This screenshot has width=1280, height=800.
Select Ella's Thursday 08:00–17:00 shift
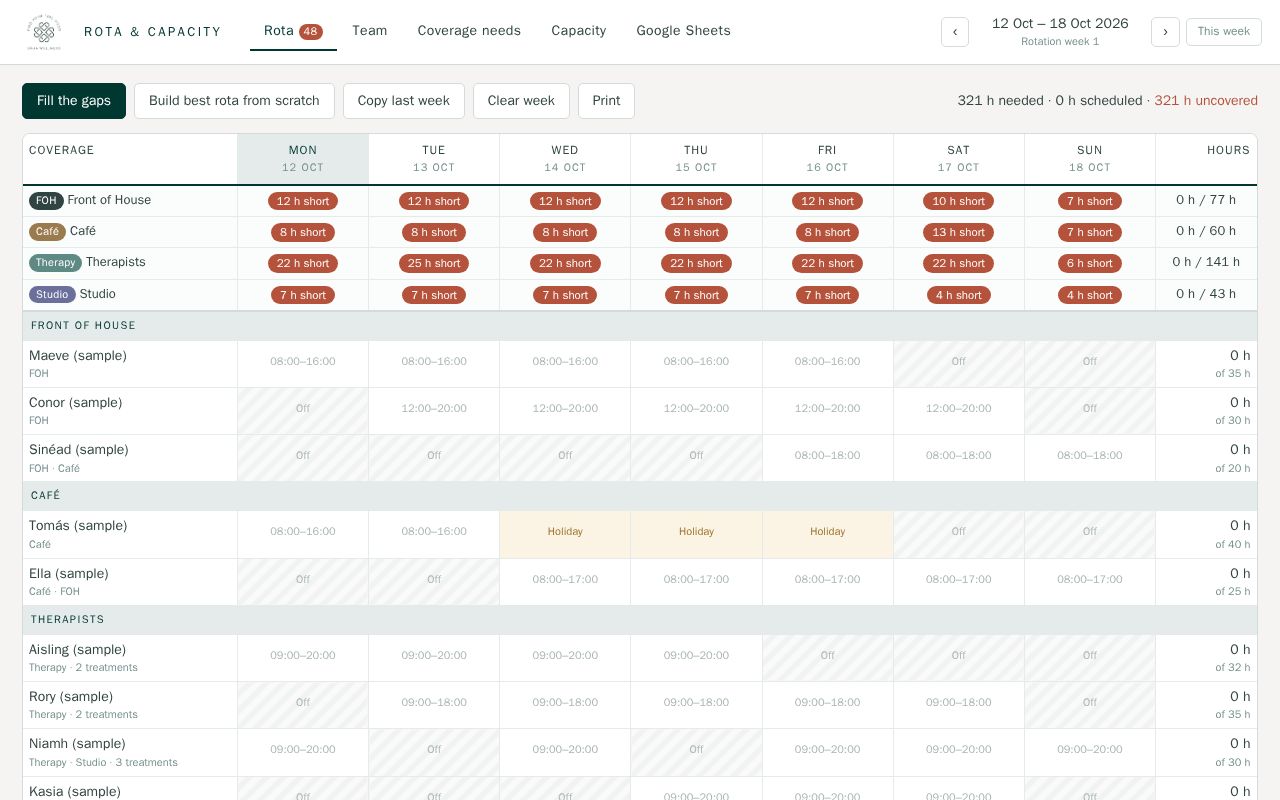tap(696, 580)
